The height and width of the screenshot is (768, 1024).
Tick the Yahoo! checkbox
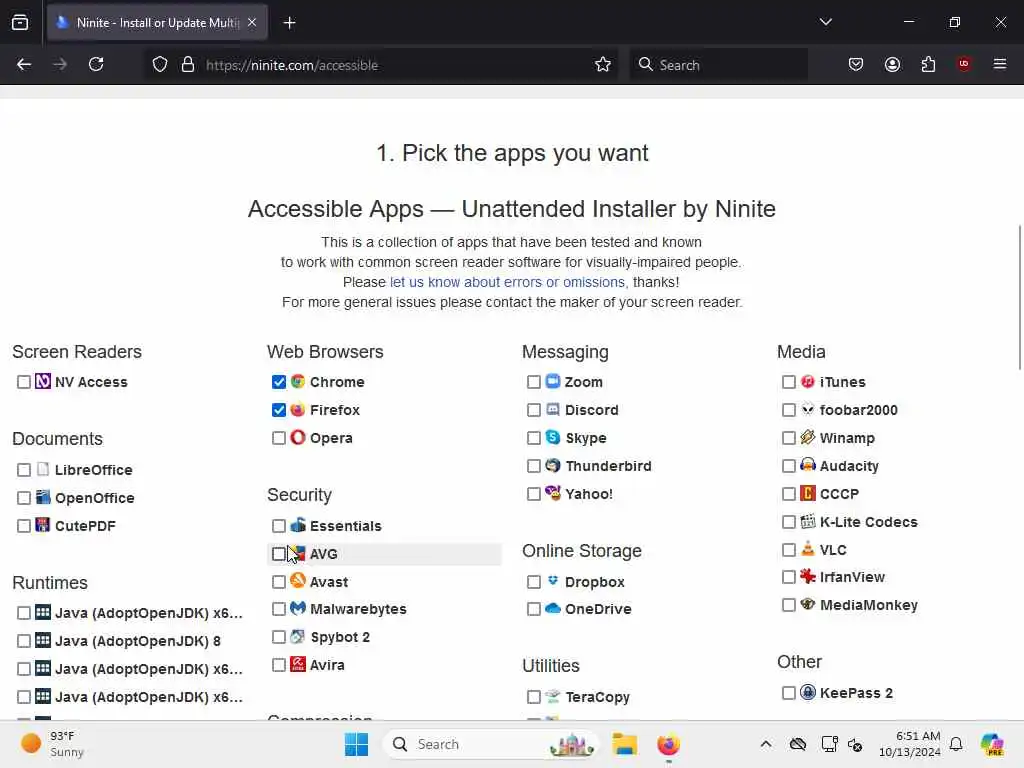pos(534,494)
